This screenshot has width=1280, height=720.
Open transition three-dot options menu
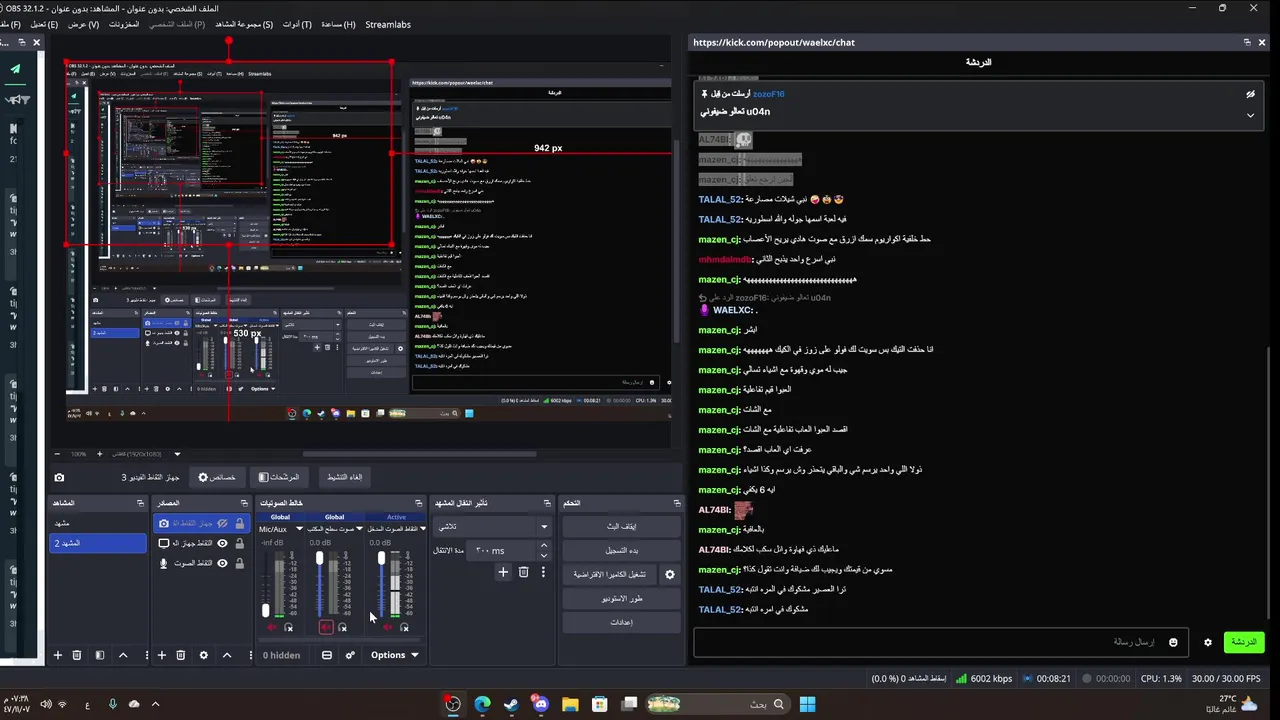coord(543,572)
